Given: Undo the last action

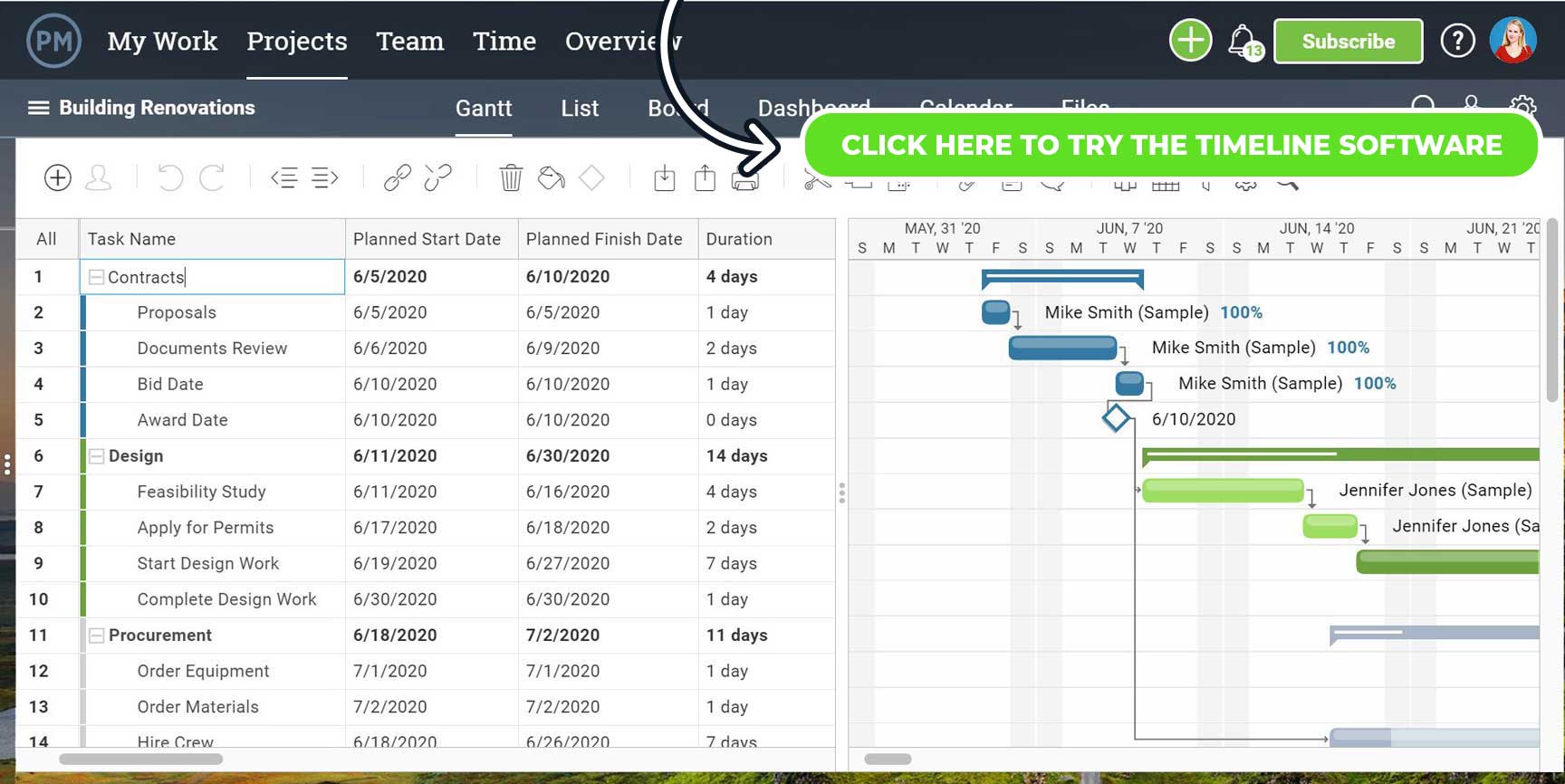Looking at the screenshot, I should coord(170,177).
